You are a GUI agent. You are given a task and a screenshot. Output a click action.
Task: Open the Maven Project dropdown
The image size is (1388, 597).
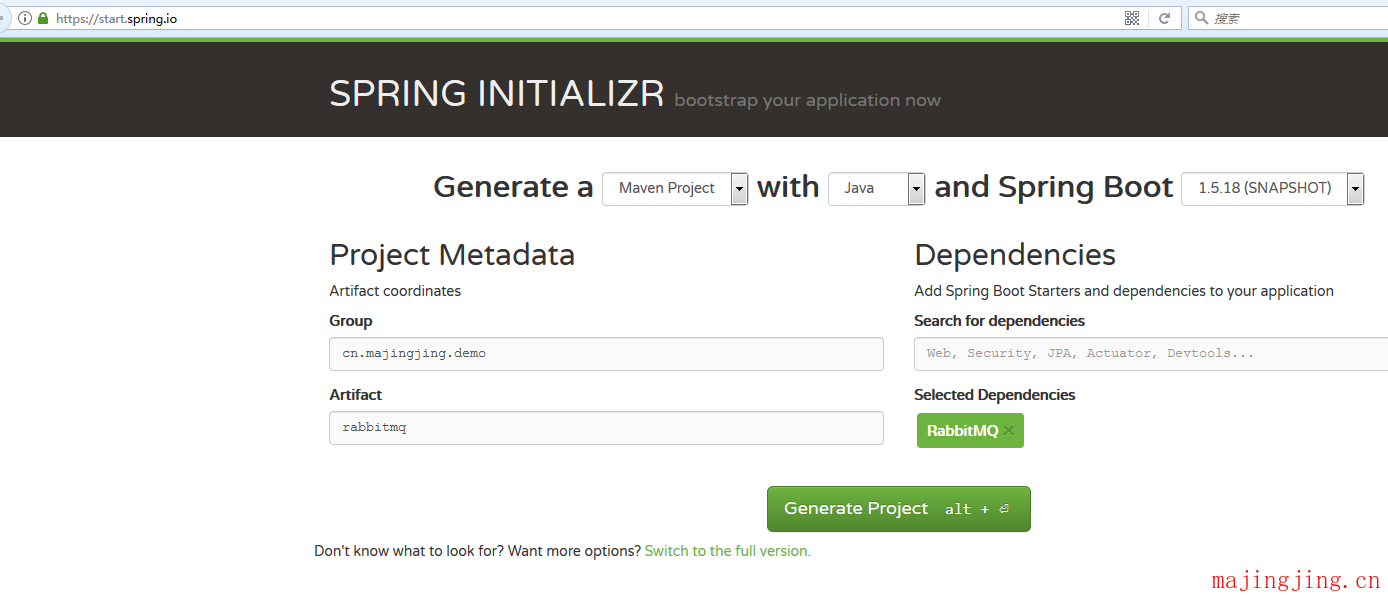tap(675, 188)
